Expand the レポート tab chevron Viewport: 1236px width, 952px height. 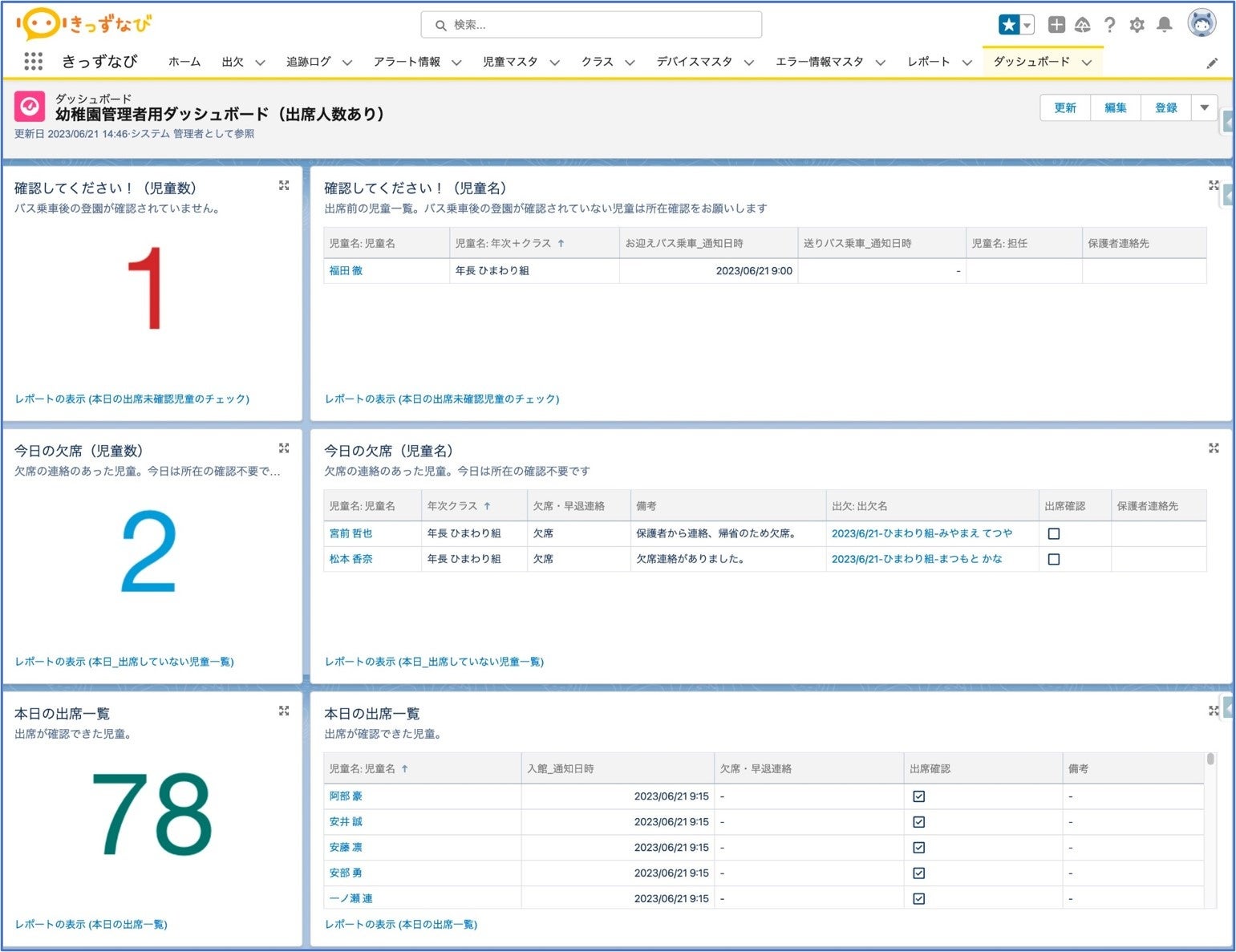point(967,63)
